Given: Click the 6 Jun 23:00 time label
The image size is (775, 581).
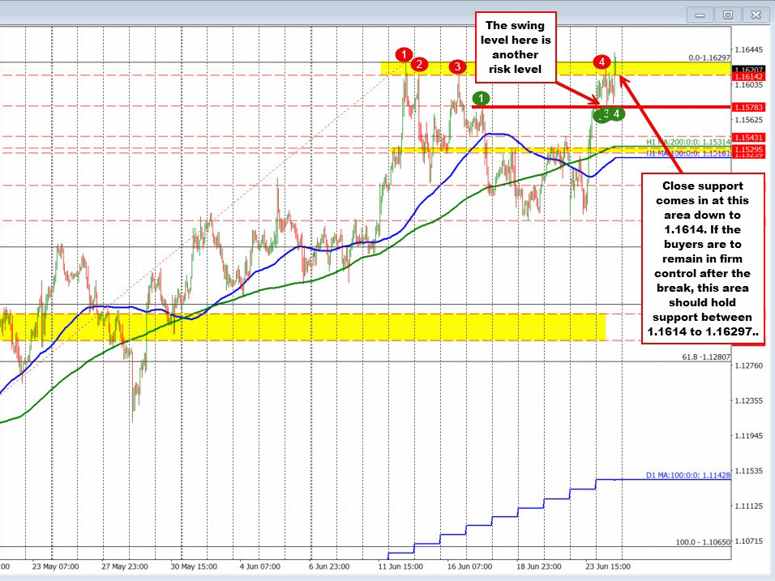Looking at the screenshot, I should 329,566.
